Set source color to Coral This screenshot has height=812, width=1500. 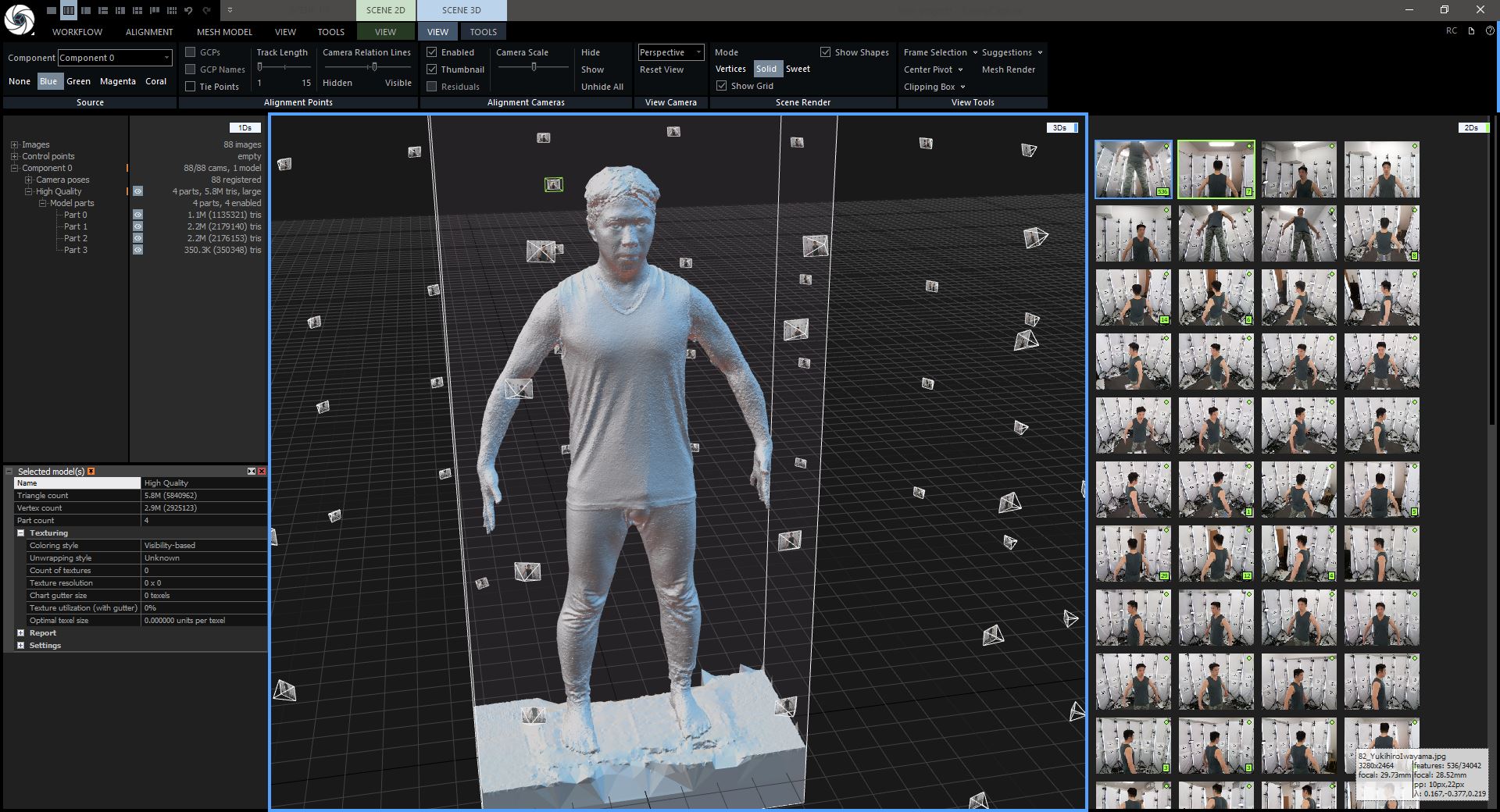tap(156, 81)
